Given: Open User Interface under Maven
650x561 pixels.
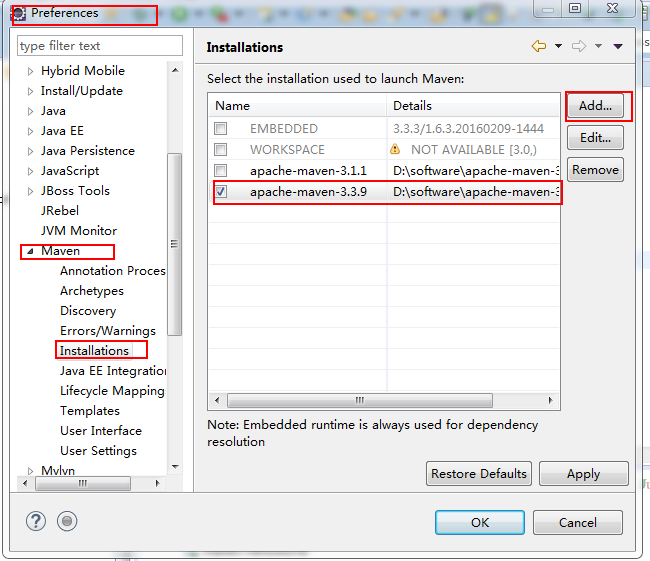Looking at the screenshot, I should 101,430.
